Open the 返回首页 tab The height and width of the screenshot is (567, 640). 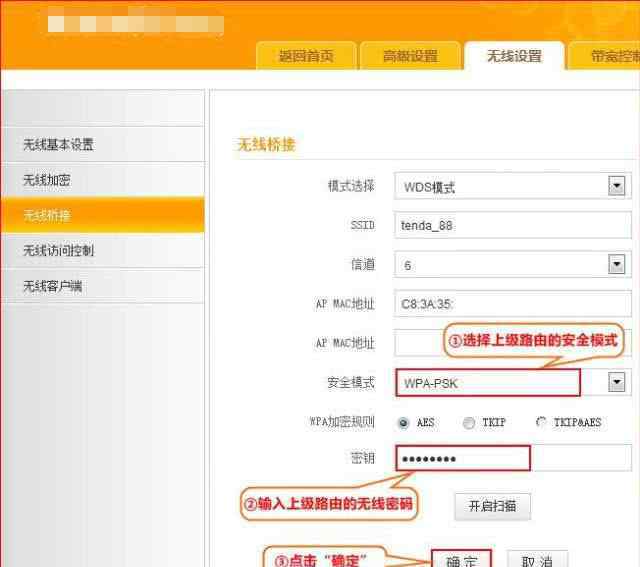coord(306,56)
